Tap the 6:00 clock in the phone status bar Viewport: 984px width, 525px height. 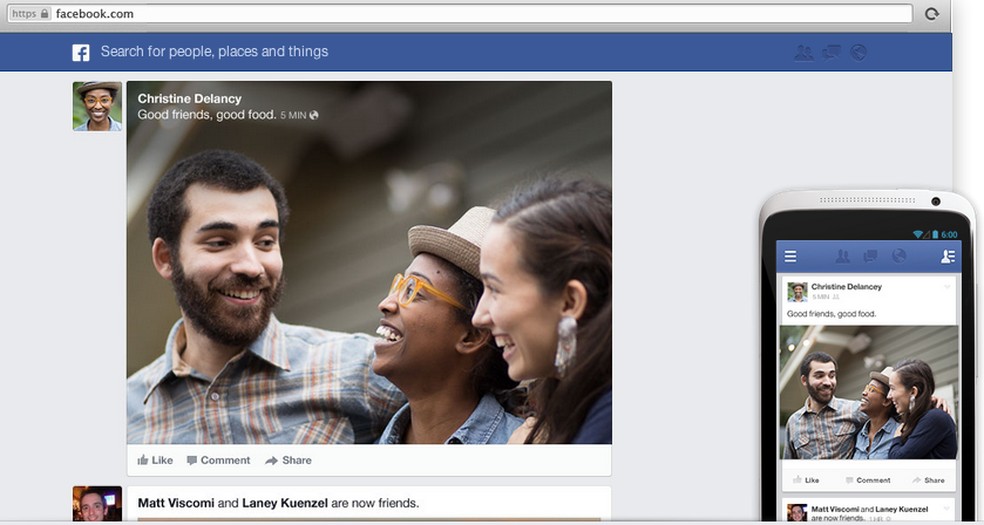pyautogui.click(x=949, y=235)
